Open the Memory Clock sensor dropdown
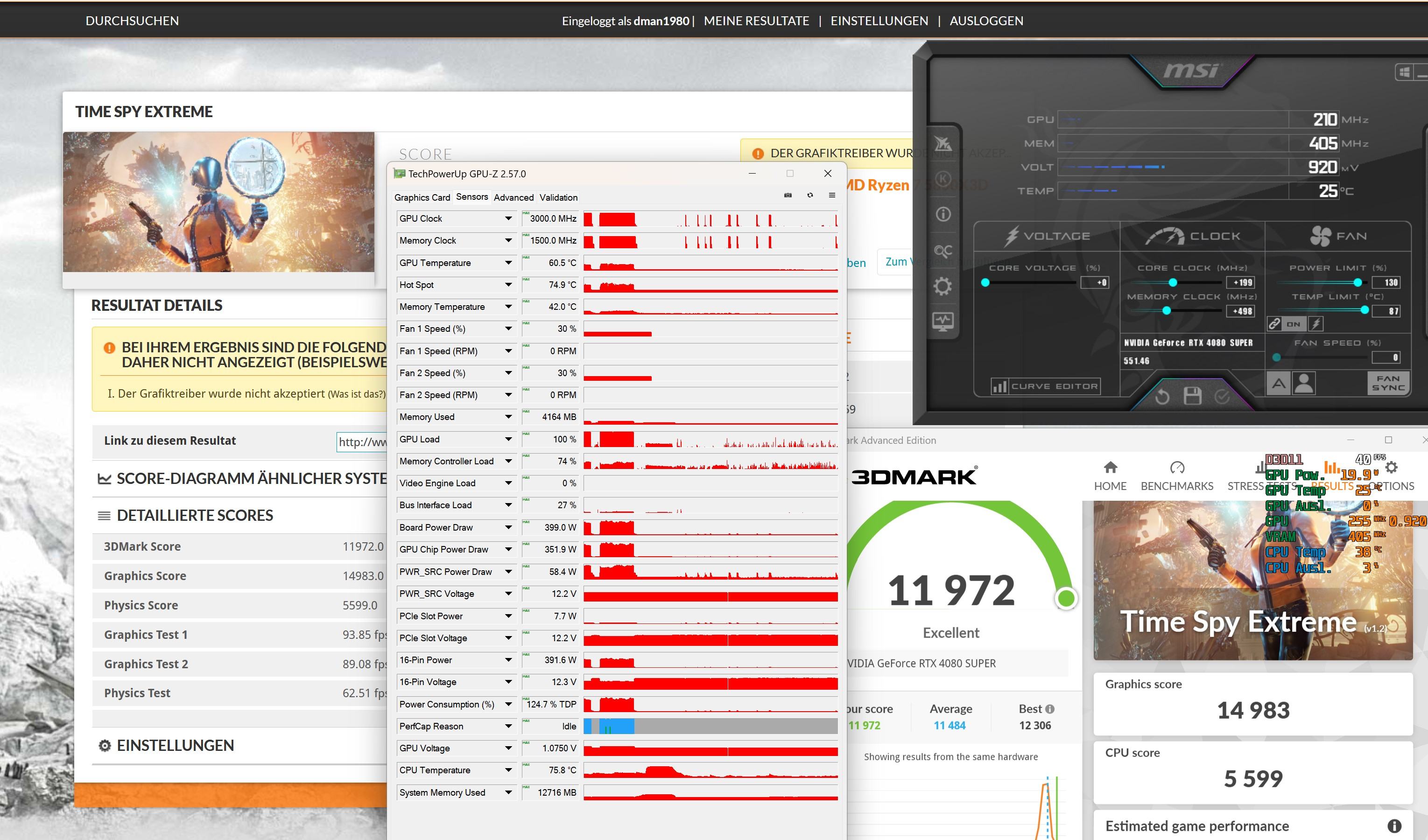Viewport: 1428px width, 840px height. 508,241
